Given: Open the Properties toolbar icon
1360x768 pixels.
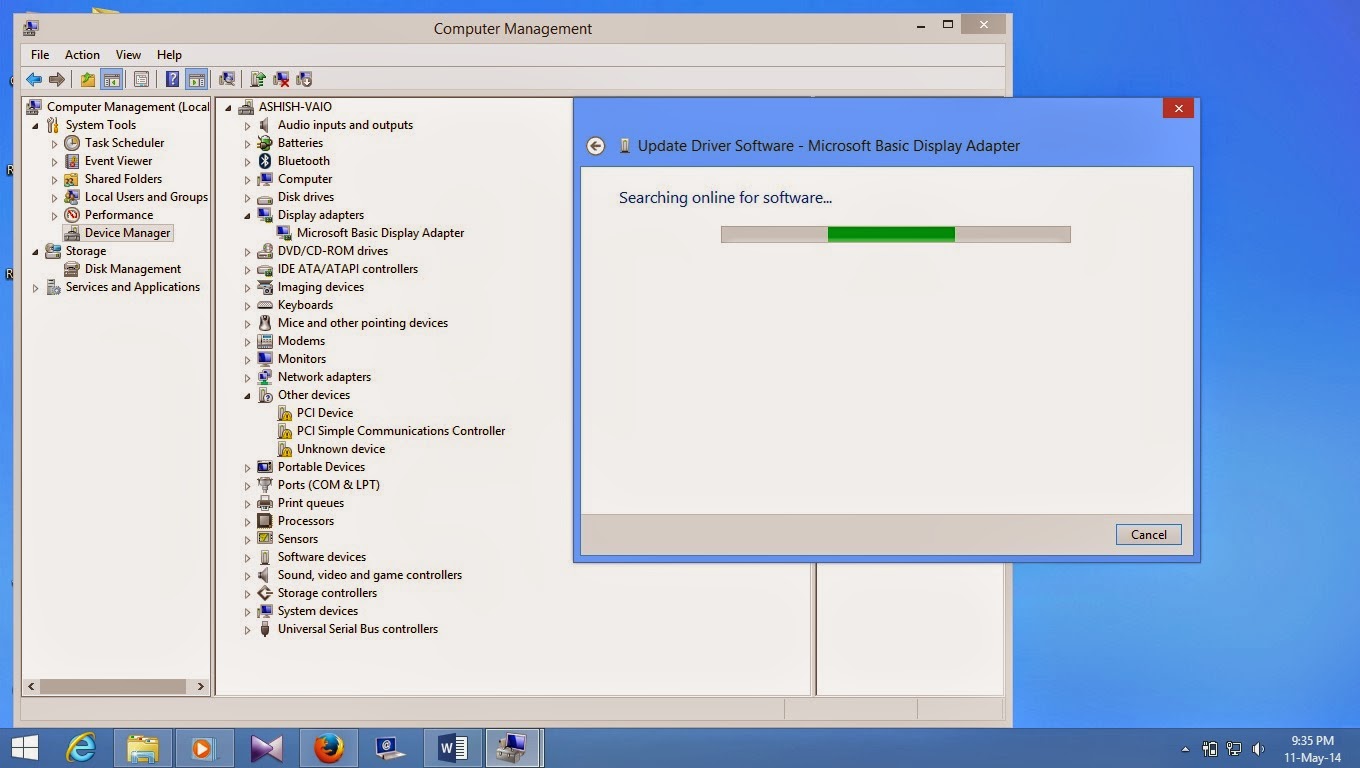Looking at the screenshot, I should (142, 79).
